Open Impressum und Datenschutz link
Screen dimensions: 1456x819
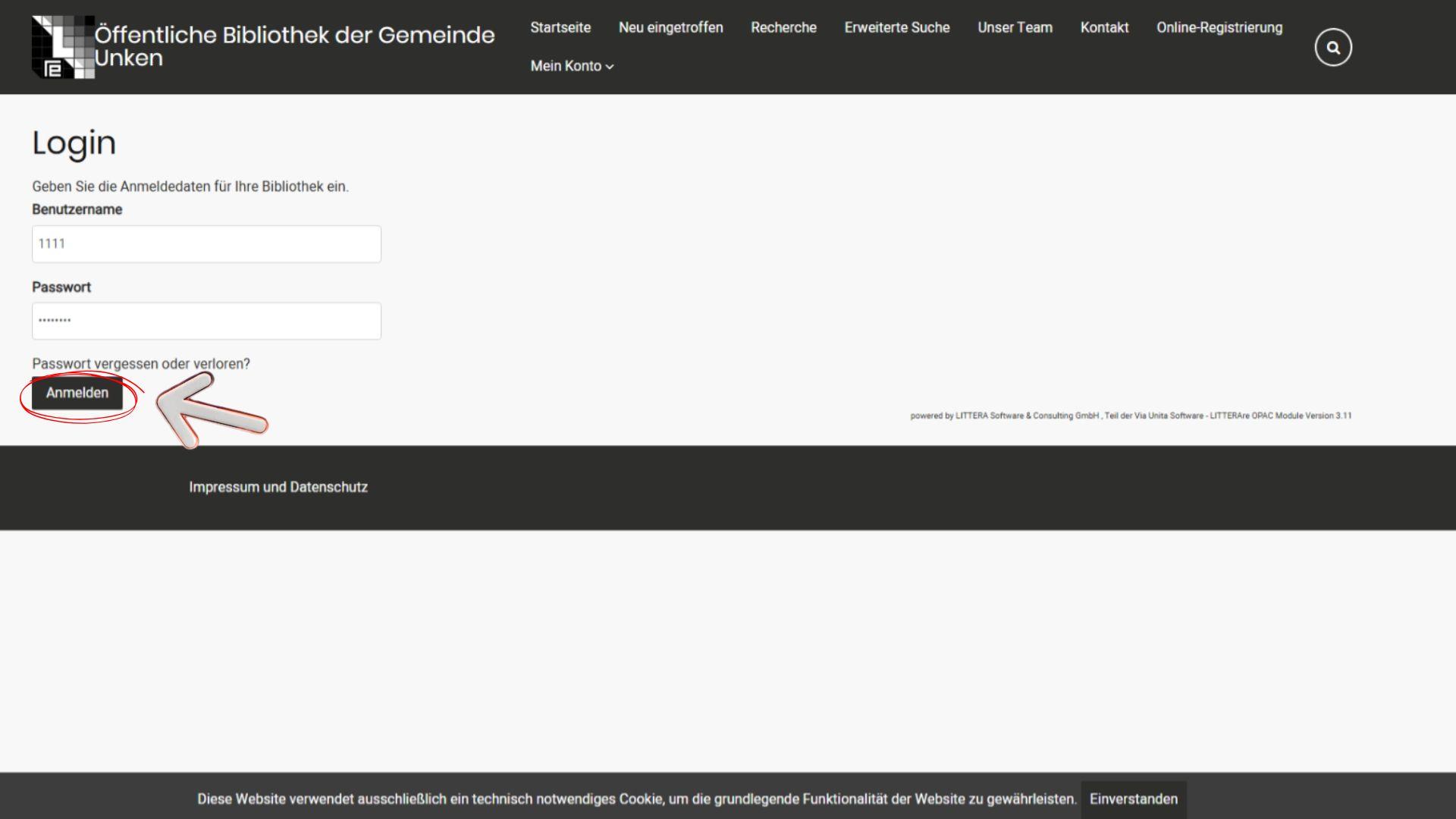tap(278, 487)
